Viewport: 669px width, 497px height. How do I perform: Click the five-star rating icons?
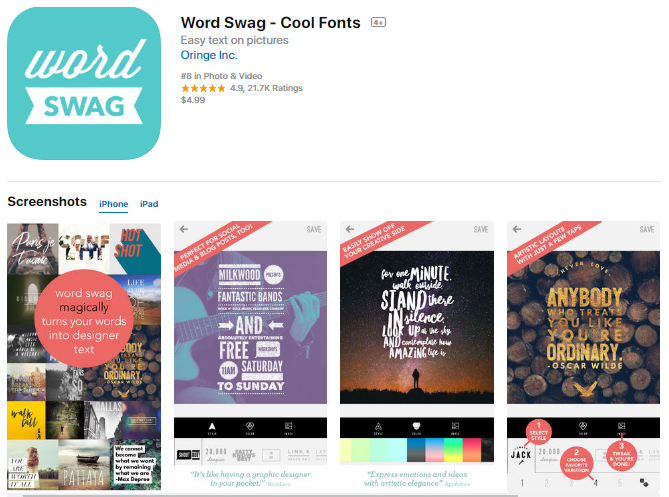(203, 88)
